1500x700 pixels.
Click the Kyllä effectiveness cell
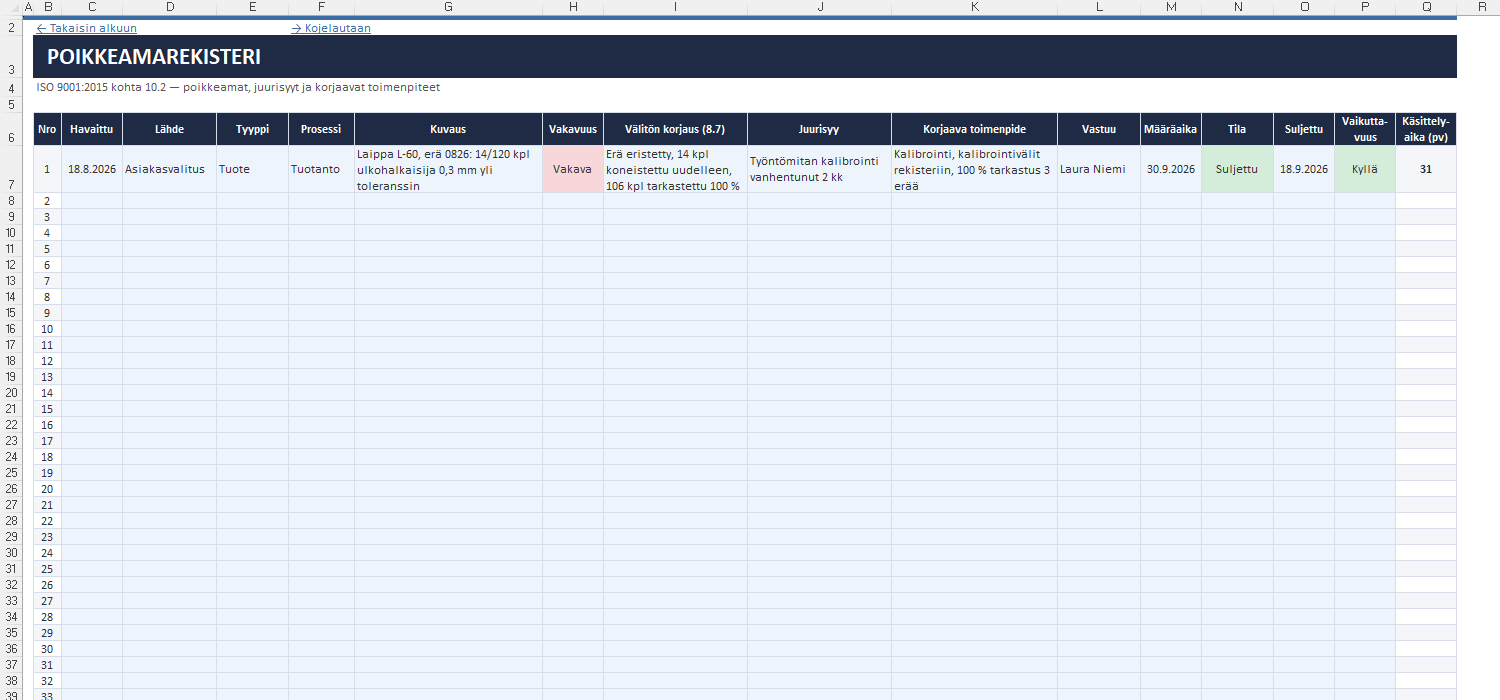1365,169
